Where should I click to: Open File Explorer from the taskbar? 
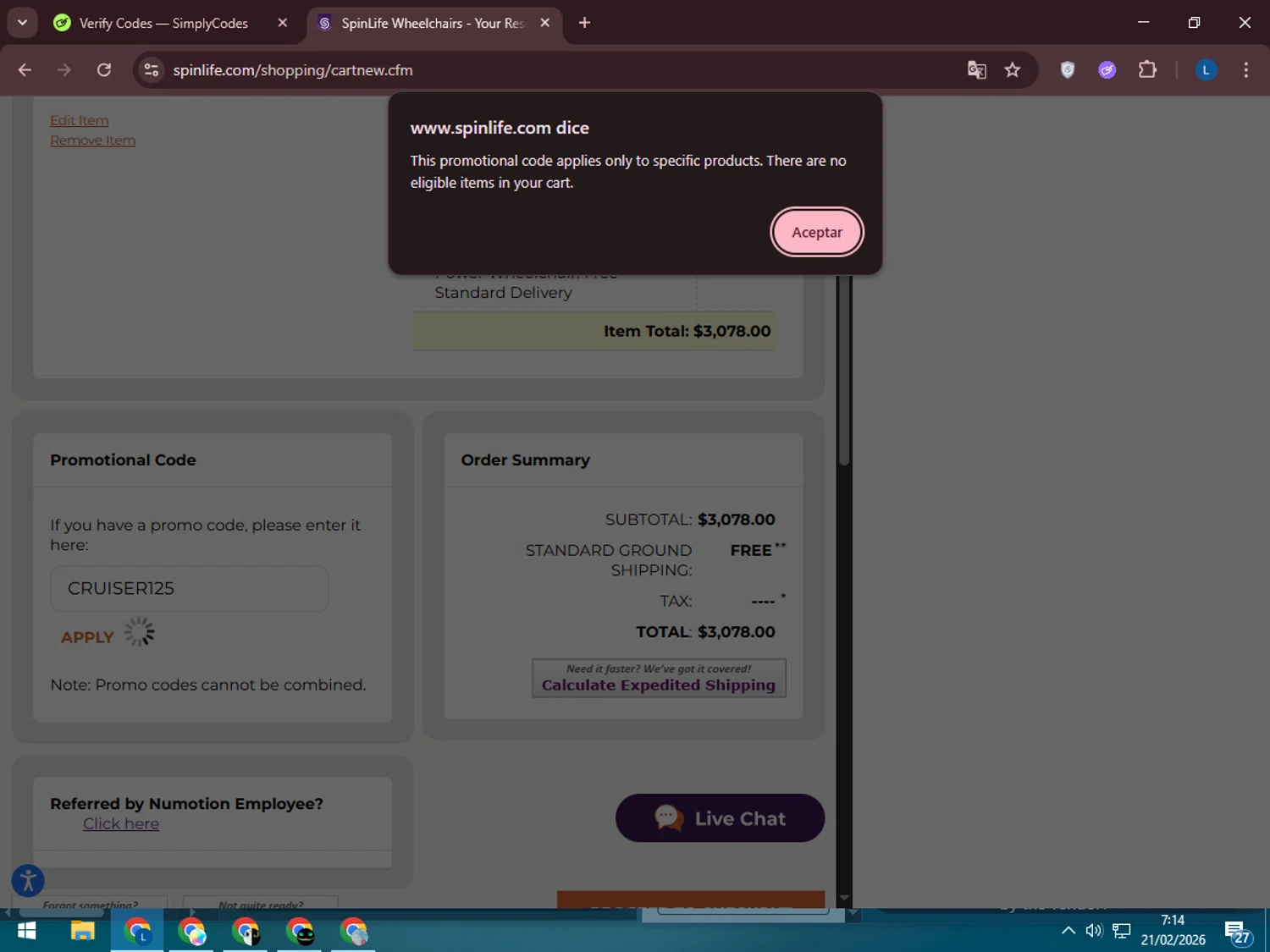coord(82,932)
